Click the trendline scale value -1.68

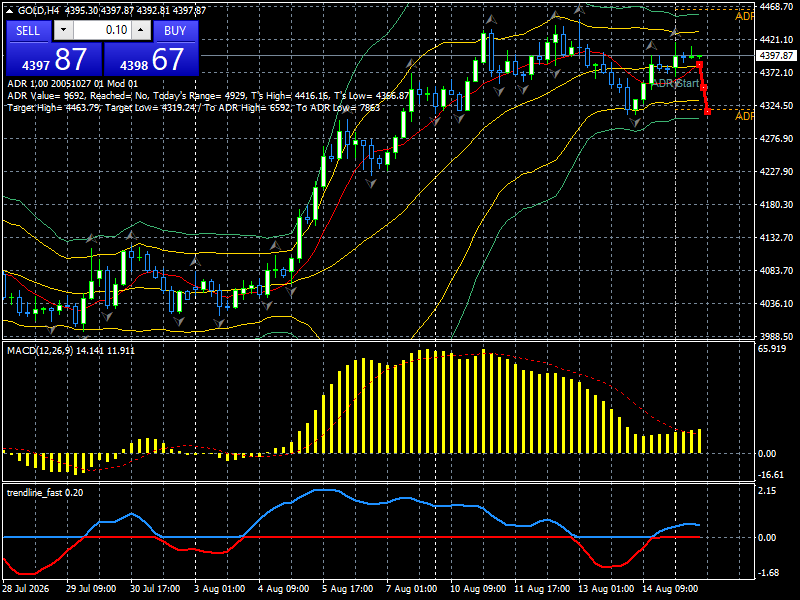(769, 572)
